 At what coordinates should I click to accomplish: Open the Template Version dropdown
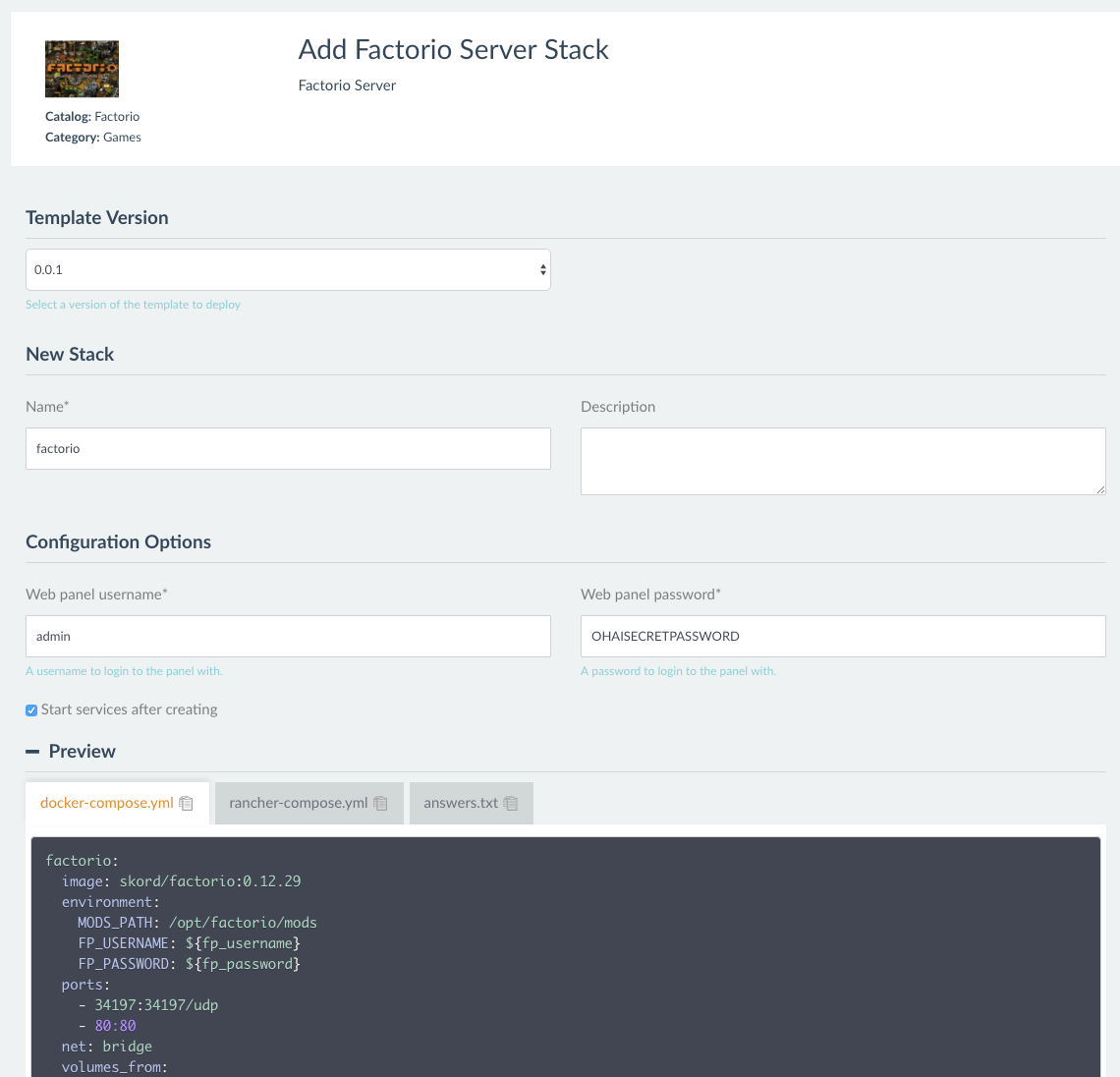pyautogui.click(x=288, y=269)
